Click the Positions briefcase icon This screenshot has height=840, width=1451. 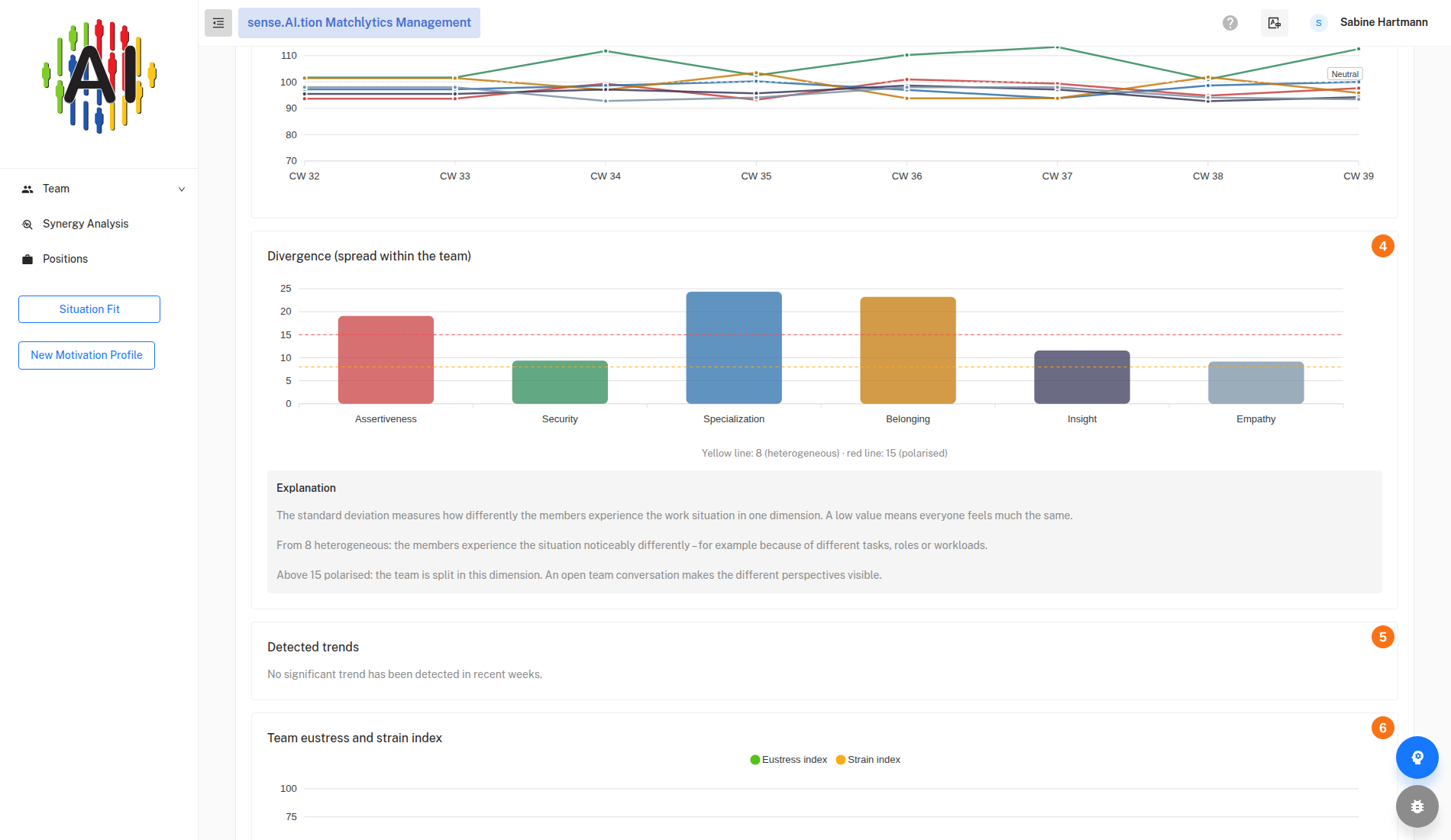click(27, 260)
